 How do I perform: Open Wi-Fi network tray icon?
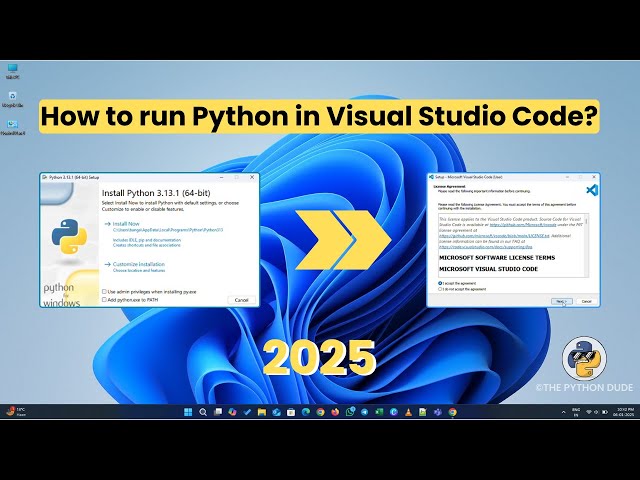coord(589,412)
